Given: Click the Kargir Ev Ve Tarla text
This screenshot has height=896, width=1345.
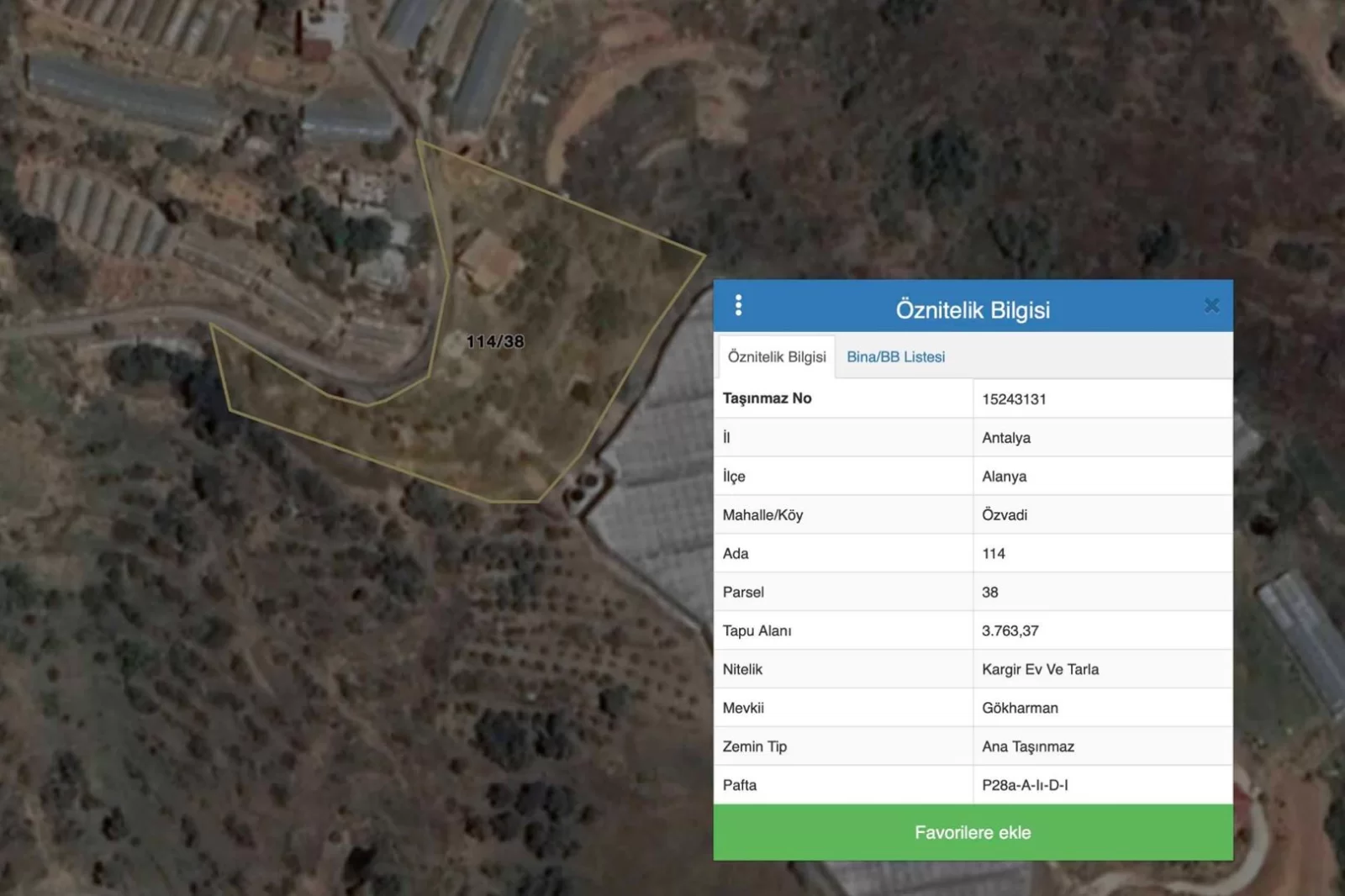Looking at the screenshot, I should tap(1040, 670).
